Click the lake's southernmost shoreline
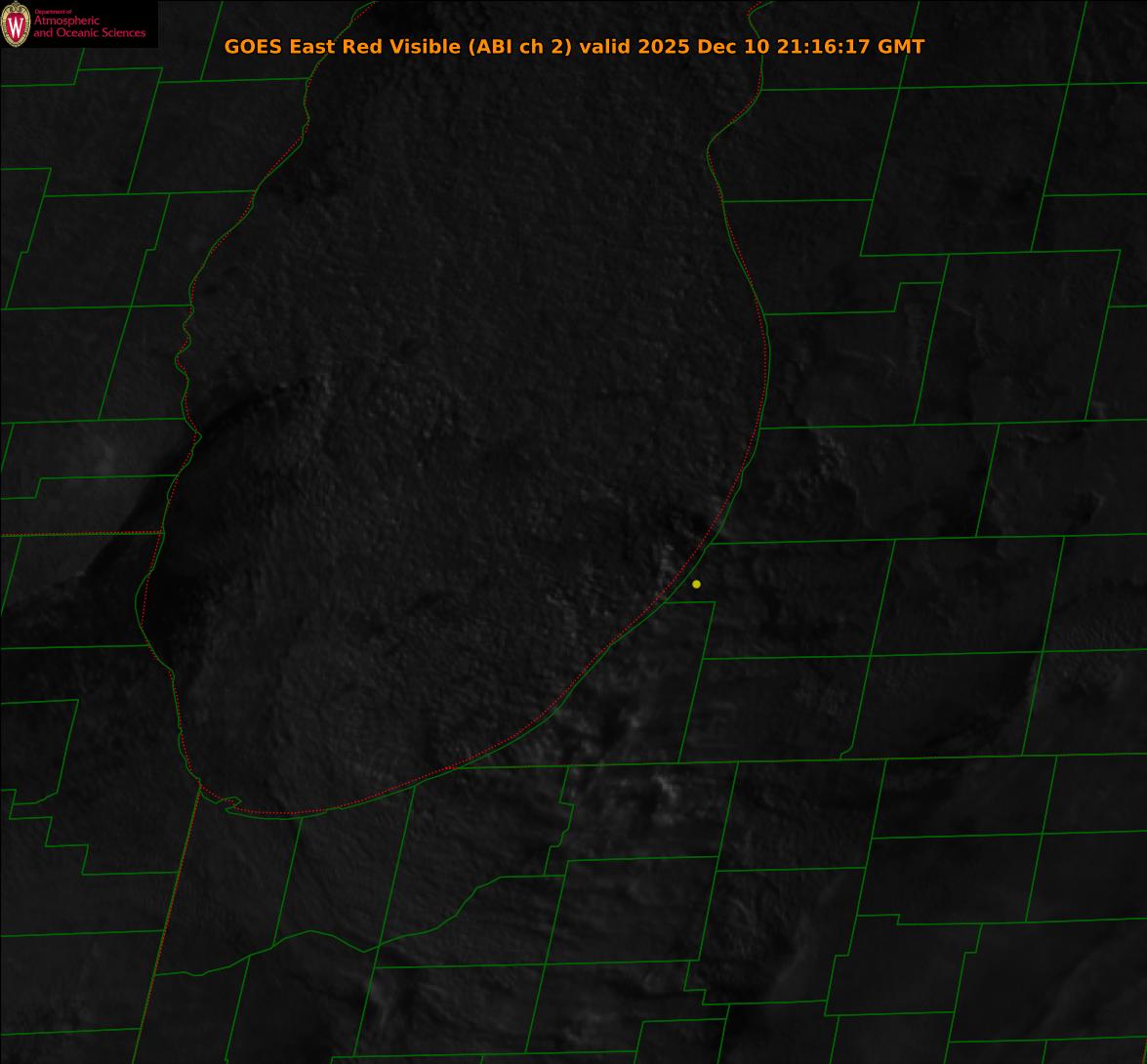1147x1064 pixels. point(283,814)
